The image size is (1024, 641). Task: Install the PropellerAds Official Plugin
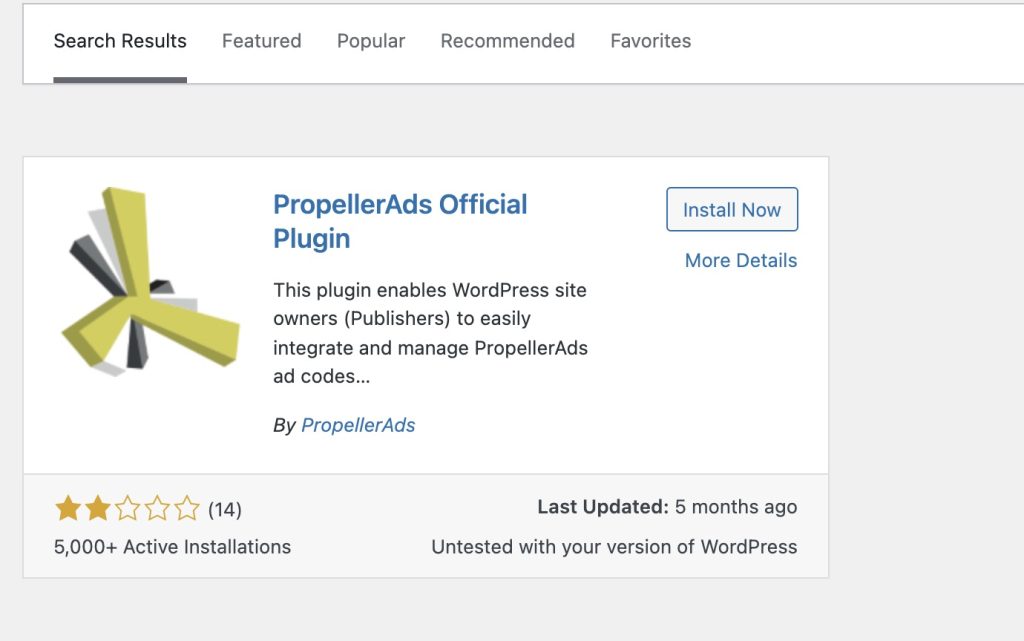[731, 209]
